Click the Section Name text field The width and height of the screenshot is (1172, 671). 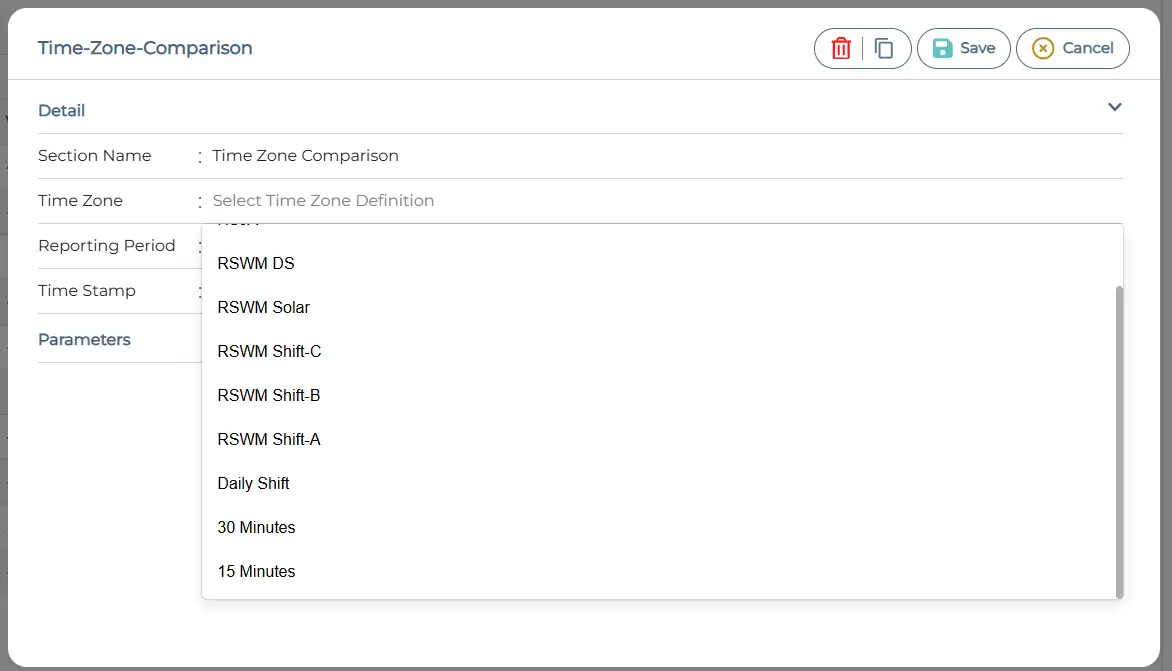pos(660,156)
